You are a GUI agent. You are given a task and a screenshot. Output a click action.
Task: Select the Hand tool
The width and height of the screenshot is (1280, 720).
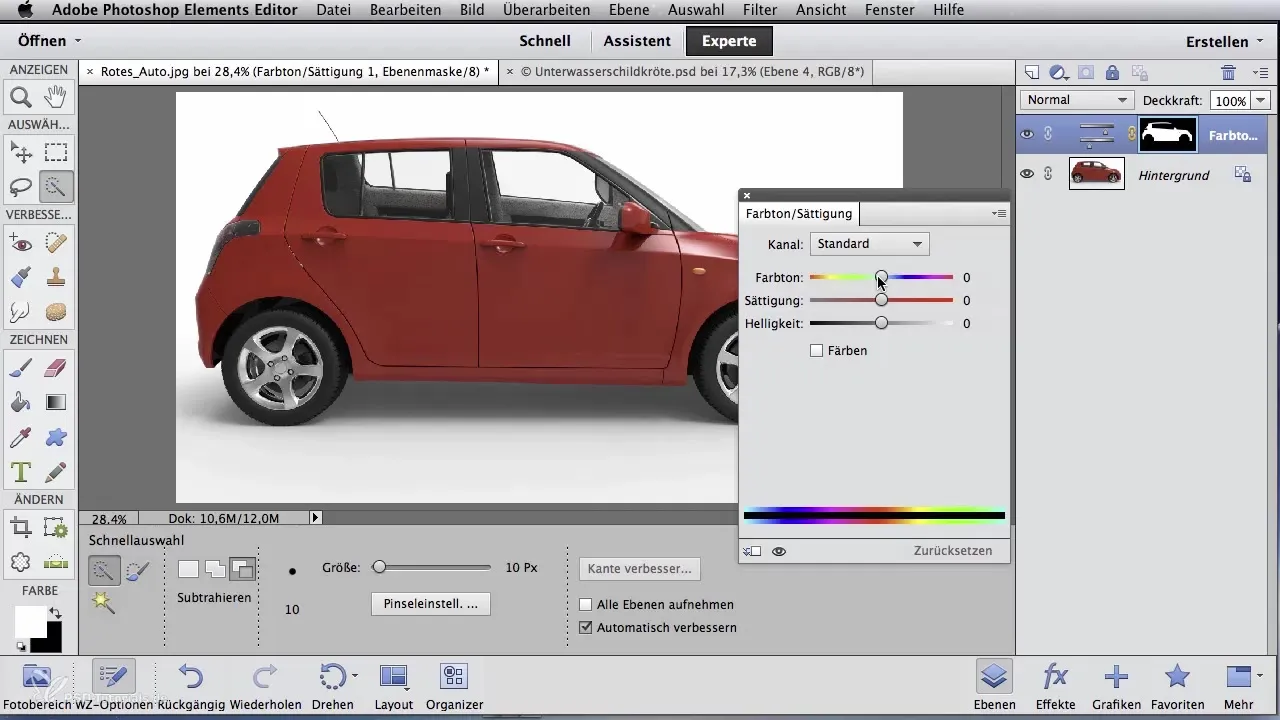[x=56, y=98]
